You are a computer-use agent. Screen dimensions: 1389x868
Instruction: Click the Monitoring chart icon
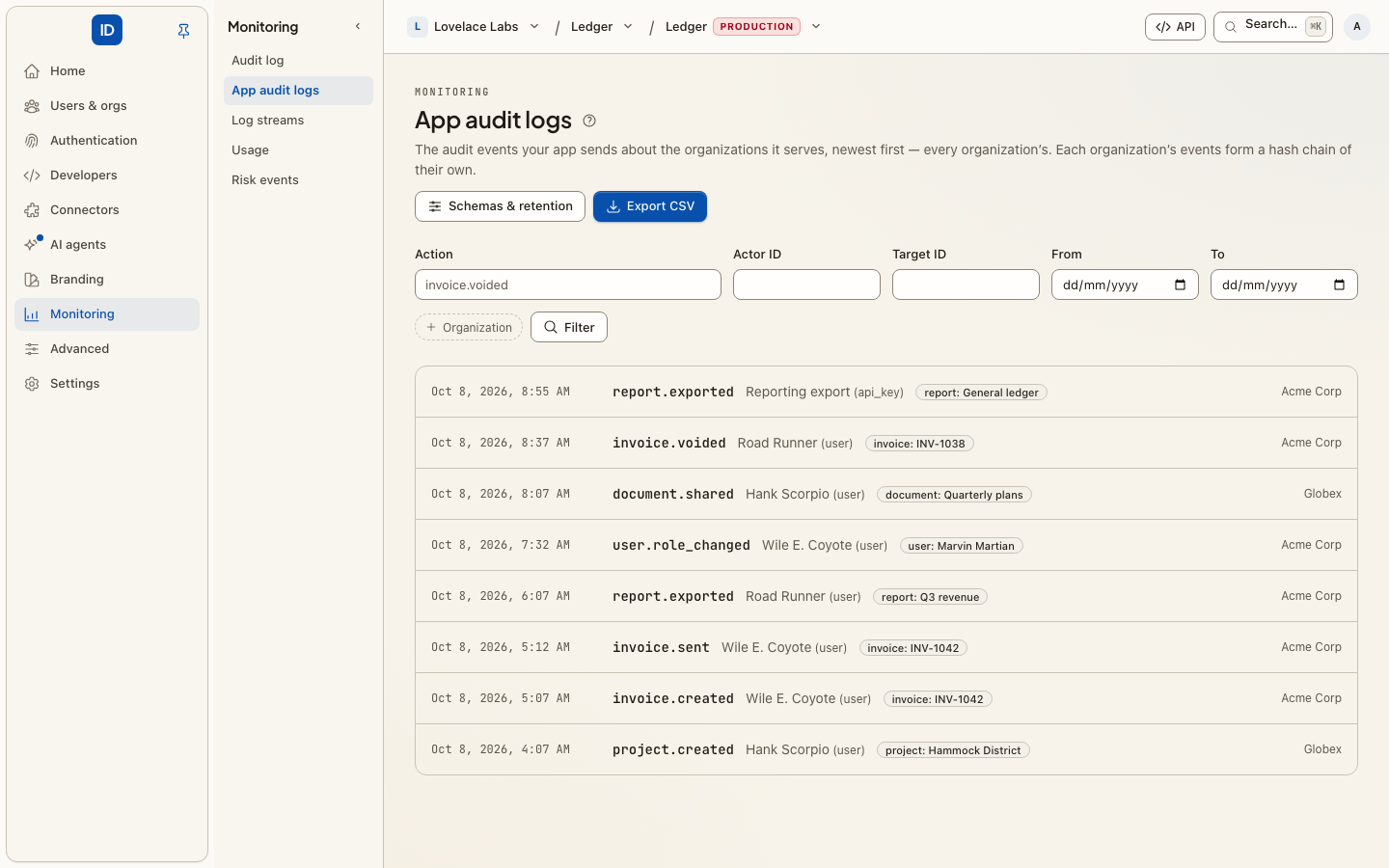point(32,314)
